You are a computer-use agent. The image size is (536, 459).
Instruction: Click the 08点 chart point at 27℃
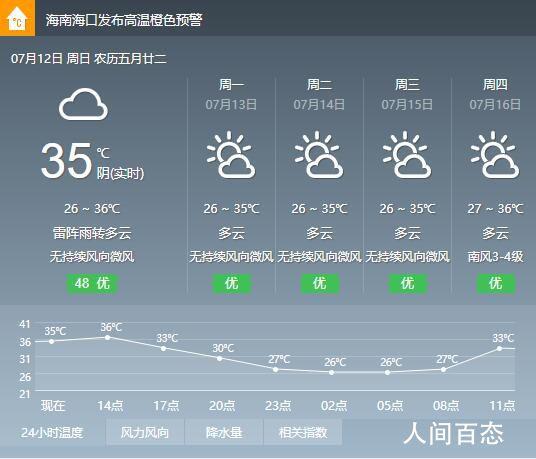point(443,369)
